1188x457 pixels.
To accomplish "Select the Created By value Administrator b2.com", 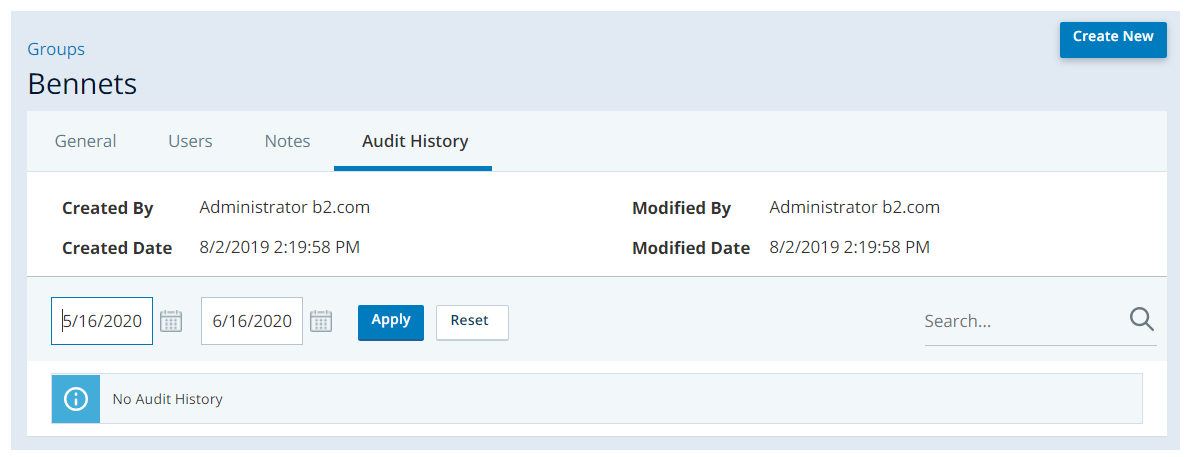I will click(285, 208).
